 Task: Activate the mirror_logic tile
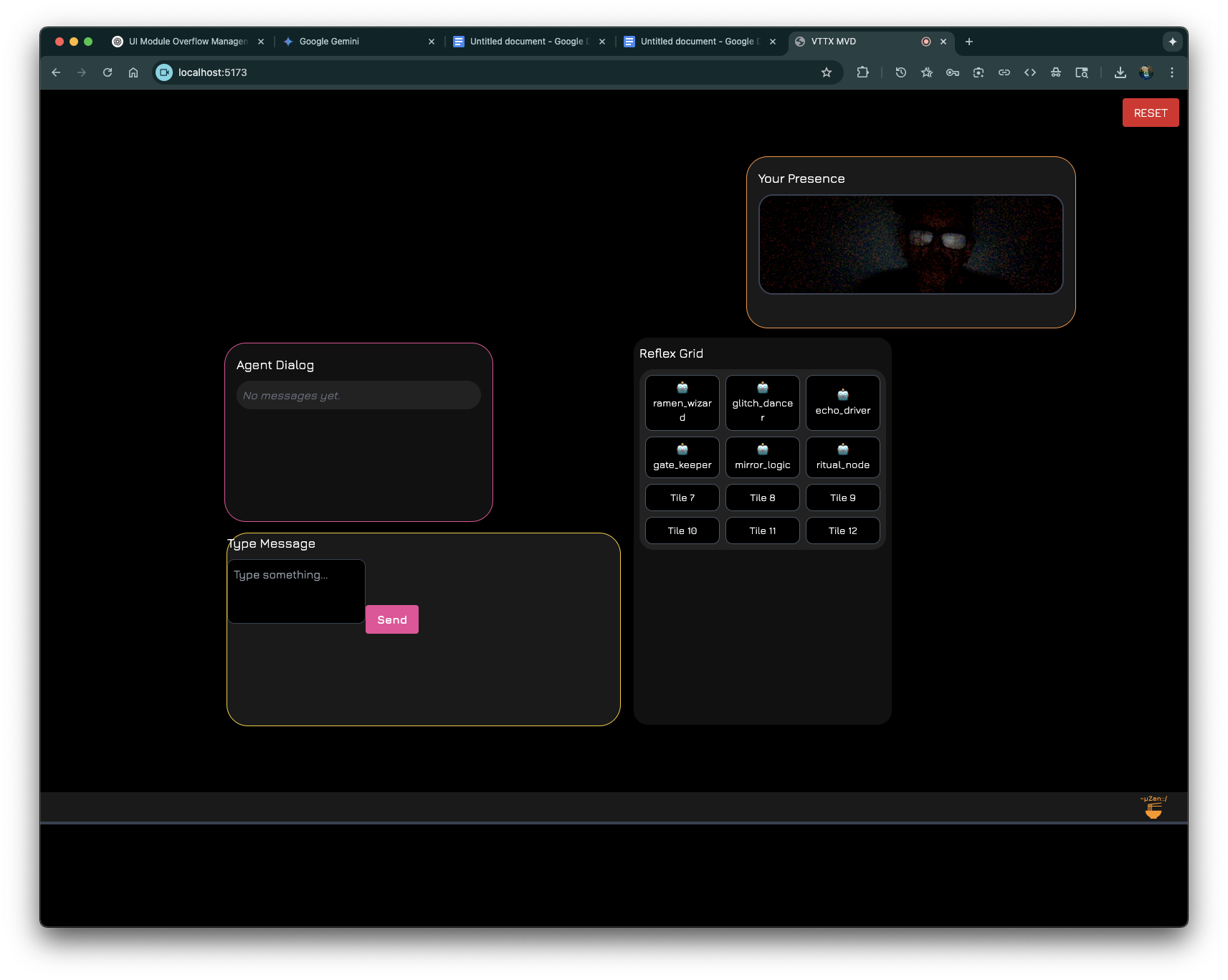762,457
